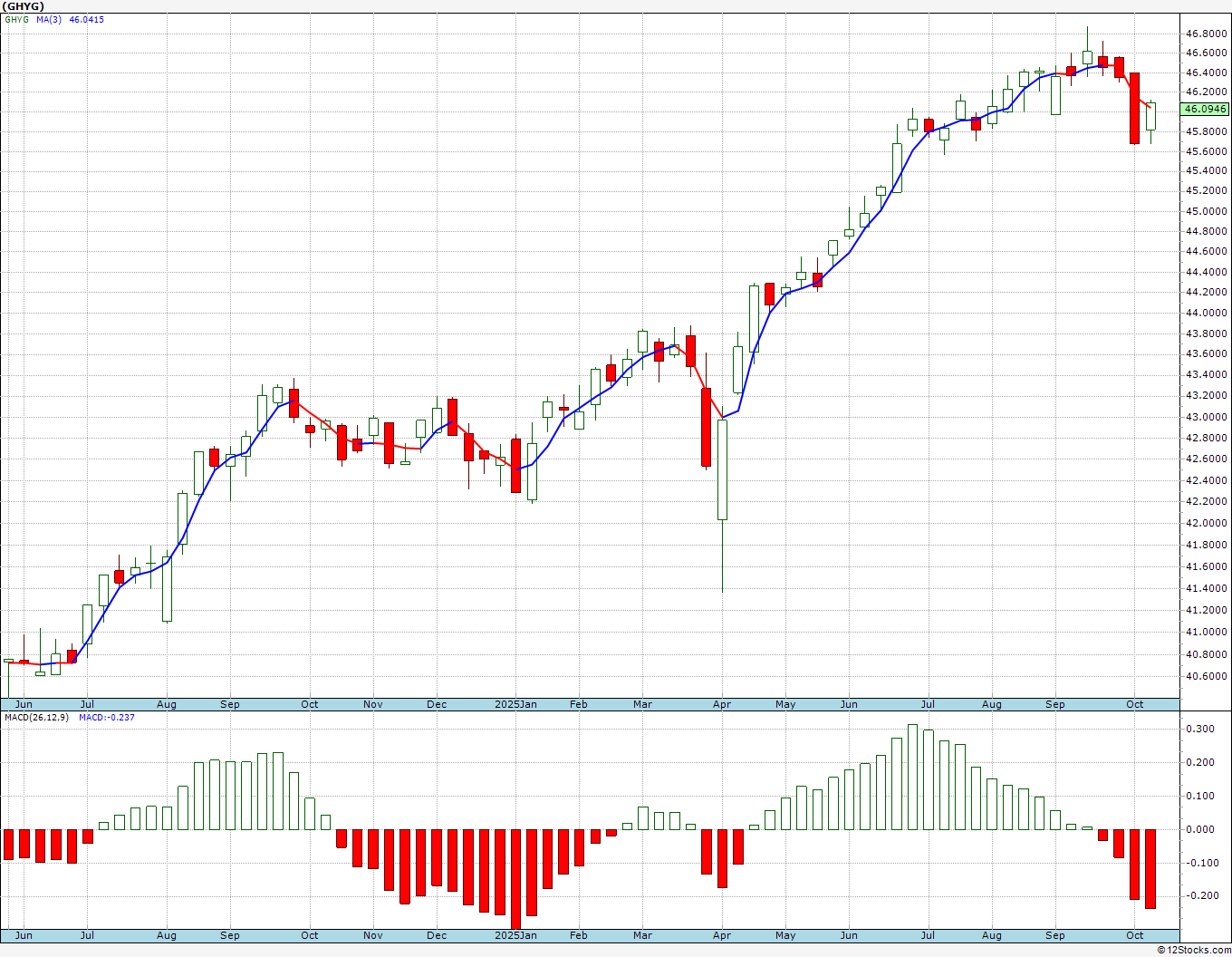Click Apr on the price chart time axis

(x=722, y=704)
